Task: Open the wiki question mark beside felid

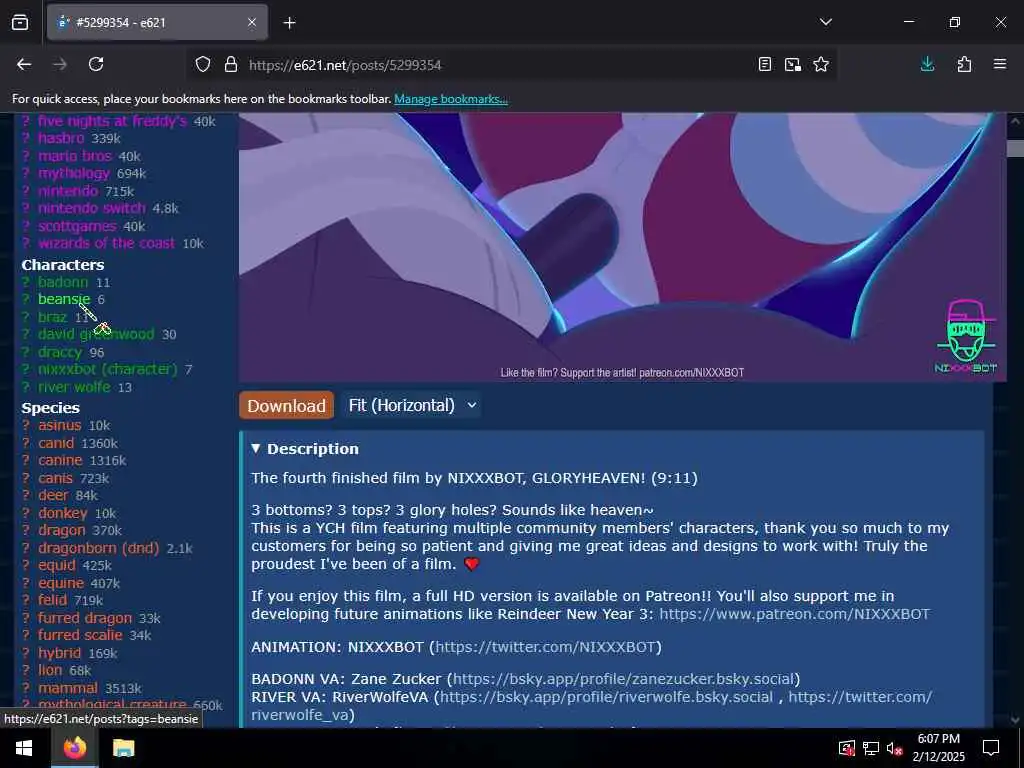Action: (26, 600)
